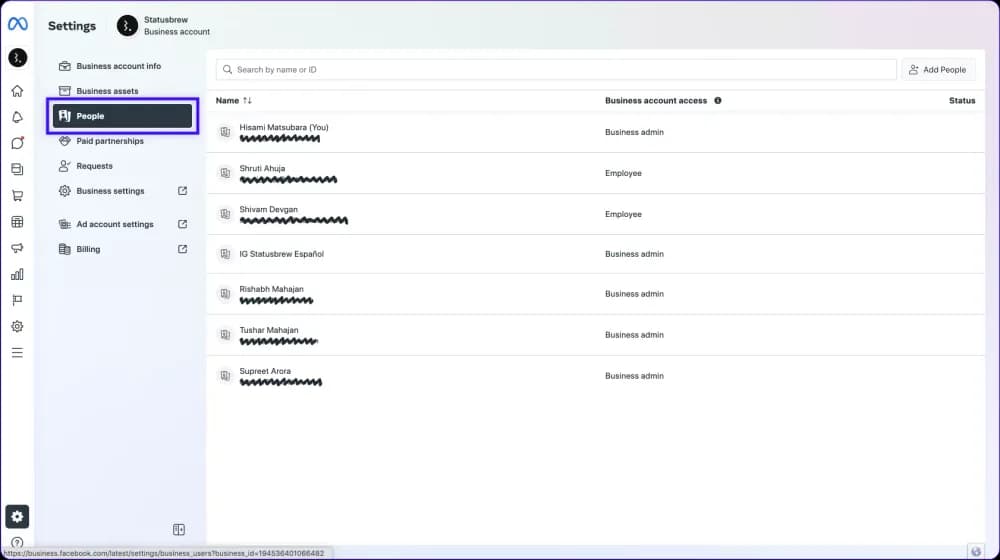Click the info icon beside Business account access
Image resolution: width=1000 pixels, height=560 pixels.
point(718,101)
